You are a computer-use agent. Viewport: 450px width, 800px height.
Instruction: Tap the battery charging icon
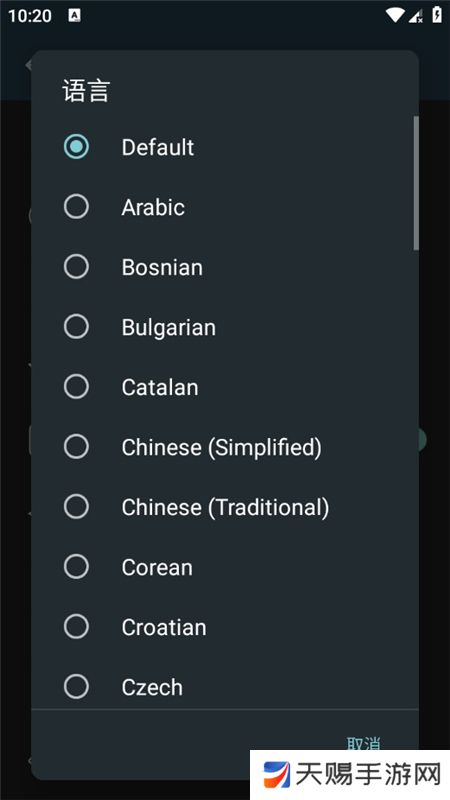[x=437, y=15]
